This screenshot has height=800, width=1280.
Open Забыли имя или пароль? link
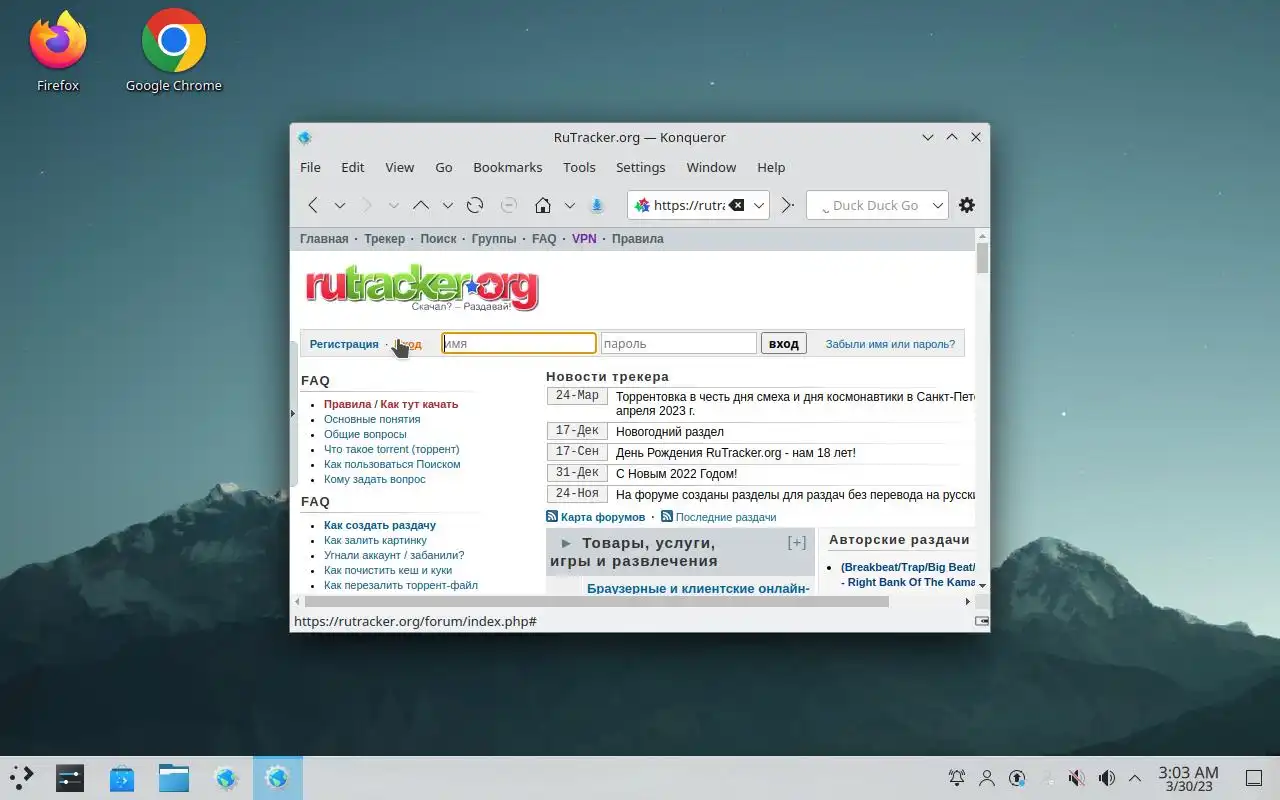(890, 344)
